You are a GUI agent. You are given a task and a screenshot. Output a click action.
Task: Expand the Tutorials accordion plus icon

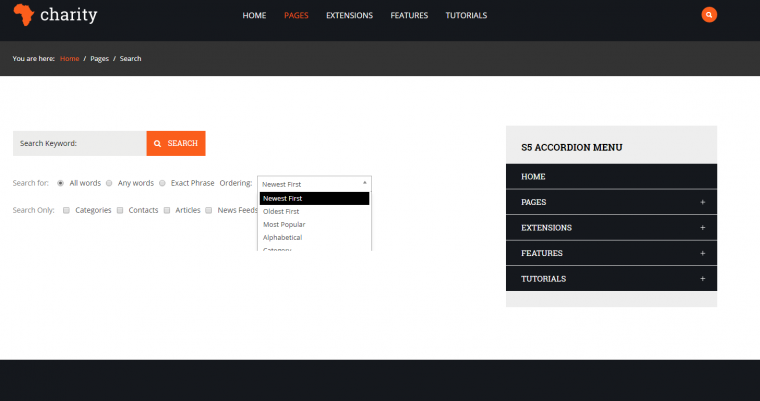702,279
